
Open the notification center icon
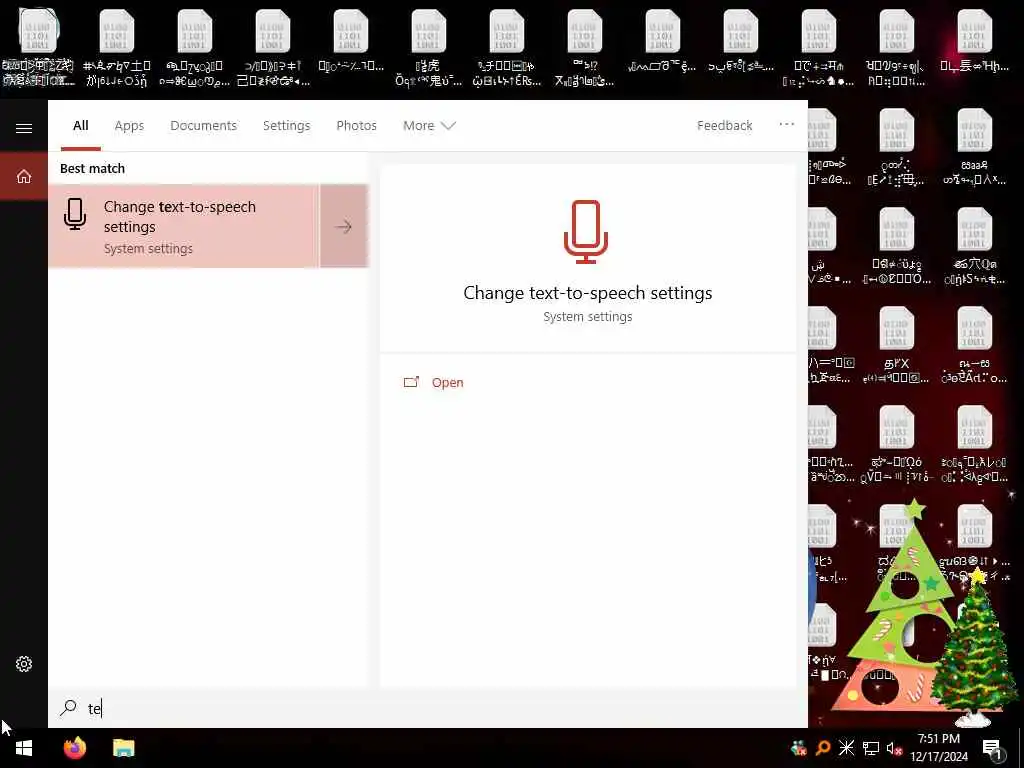tap(993, 749)
